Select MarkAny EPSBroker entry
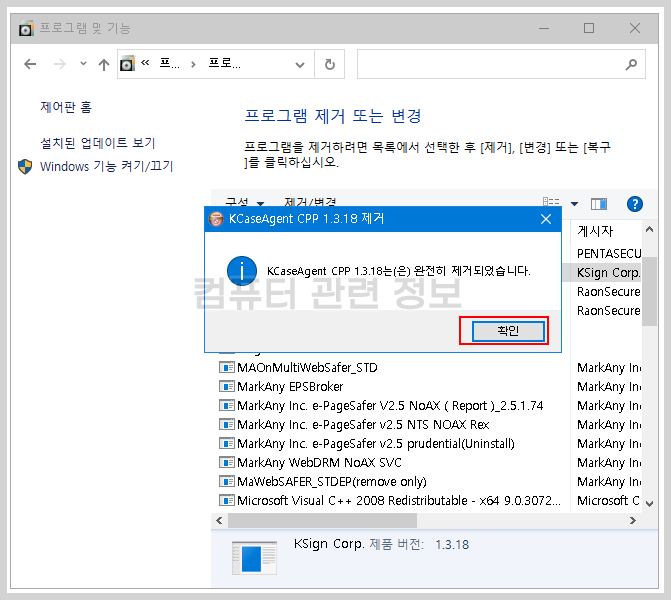The height and width of the screenshot is (600, 671). coord(290,387)
